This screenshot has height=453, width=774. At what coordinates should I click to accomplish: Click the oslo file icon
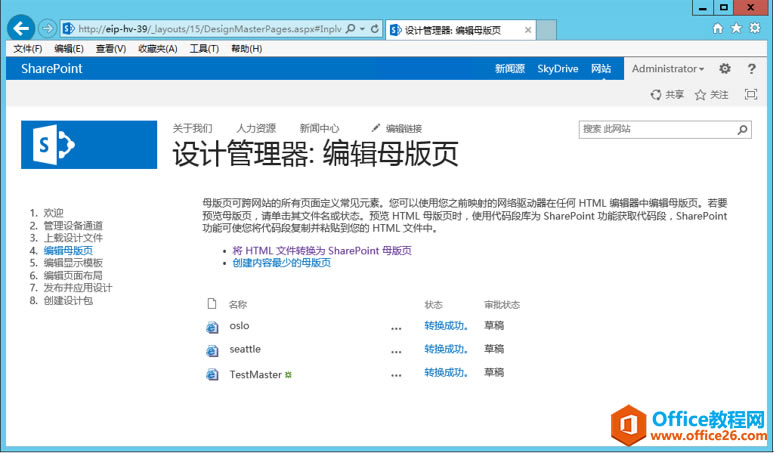point(212,327)
